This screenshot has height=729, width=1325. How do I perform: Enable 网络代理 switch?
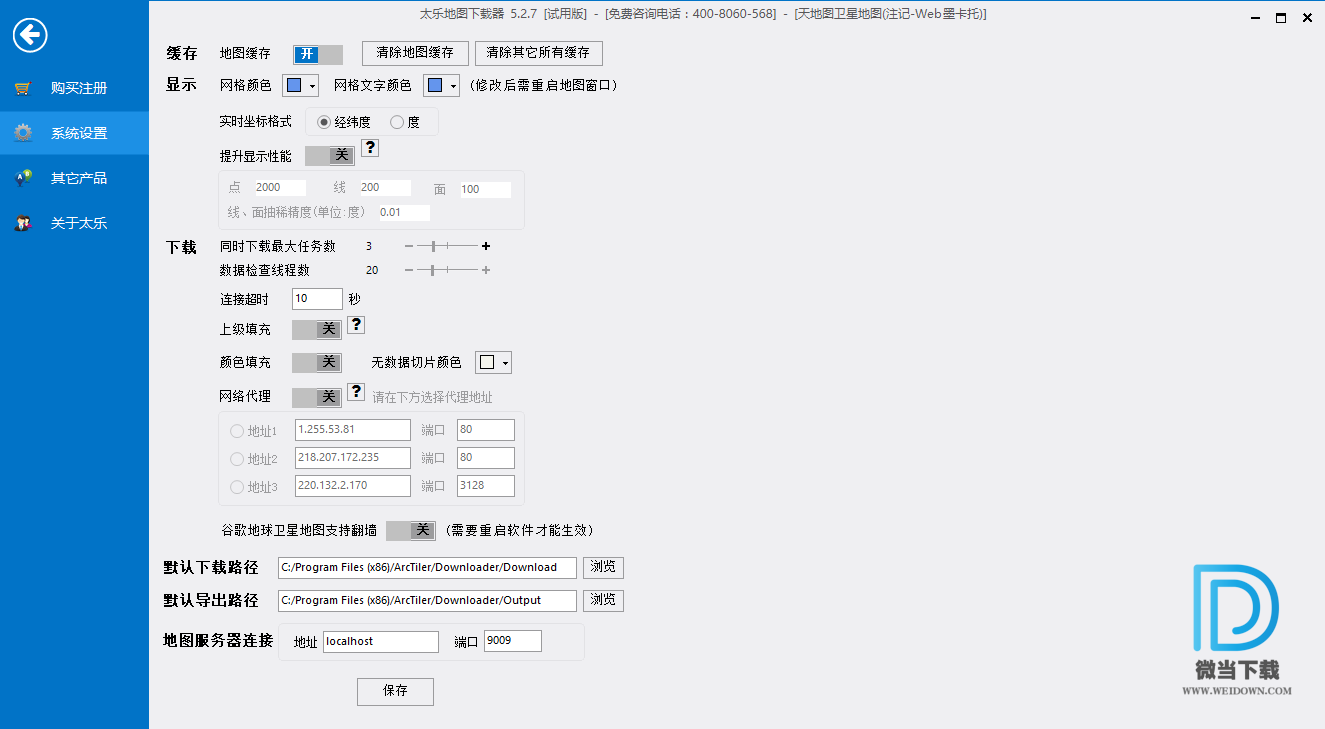pos(317,397)
